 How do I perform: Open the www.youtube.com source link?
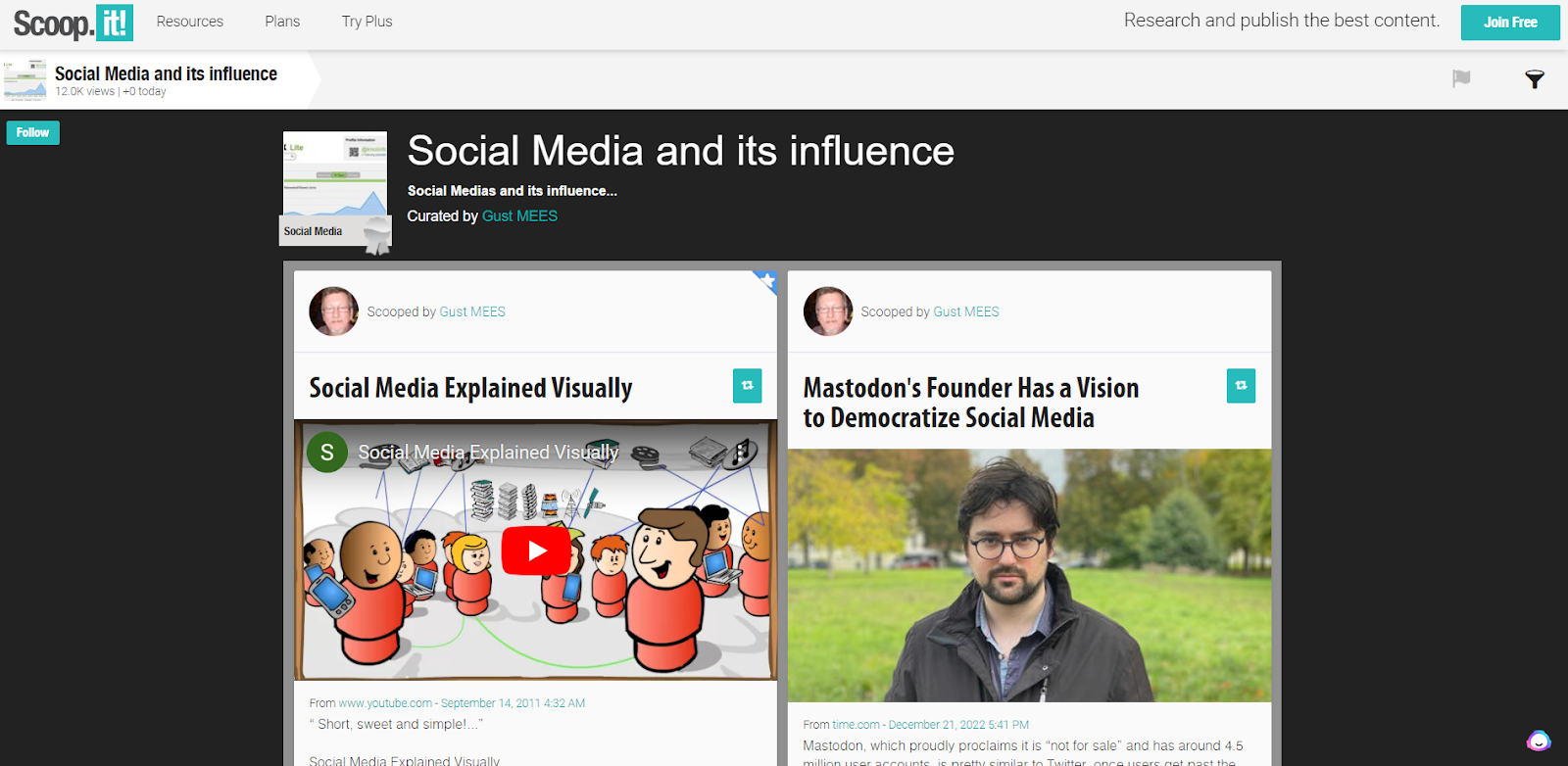tap(385, 703)
